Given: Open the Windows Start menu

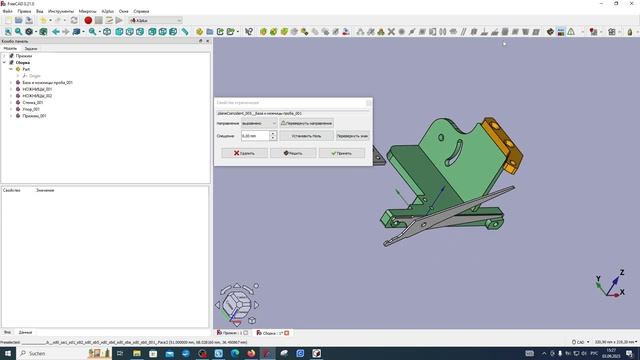Looking at the screenshot, I should coord(7,353).
